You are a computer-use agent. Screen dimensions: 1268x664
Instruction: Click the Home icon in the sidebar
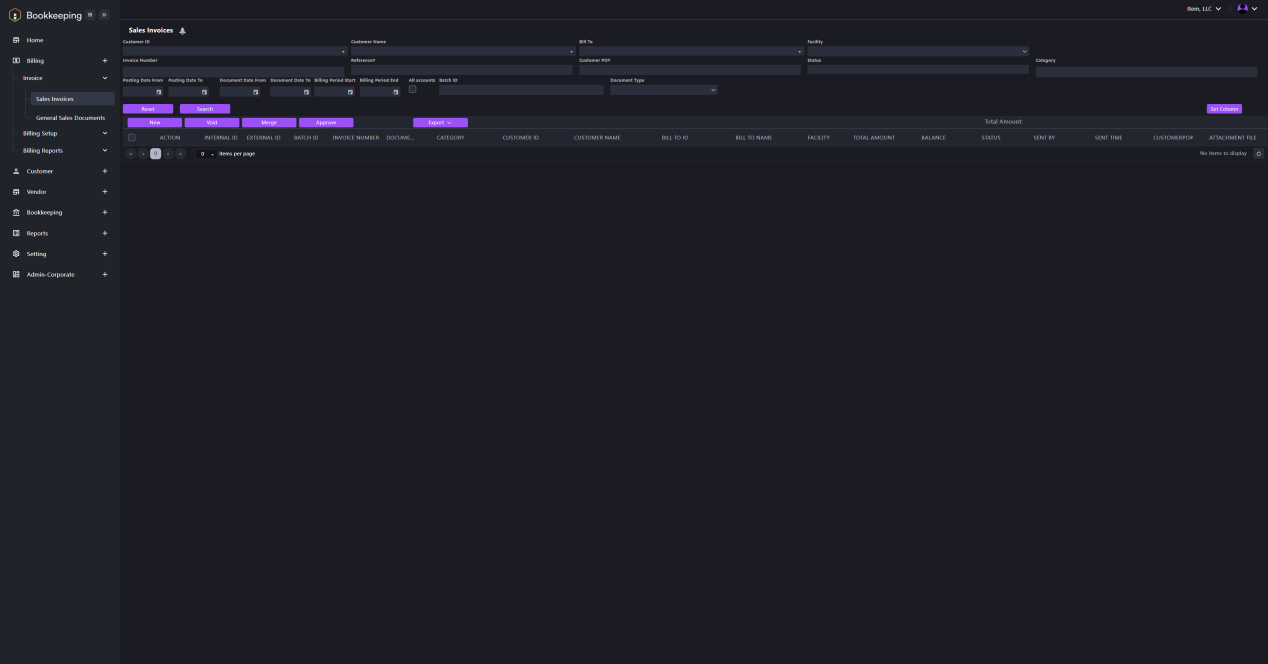pyautogui.click(x=15, y=40)
